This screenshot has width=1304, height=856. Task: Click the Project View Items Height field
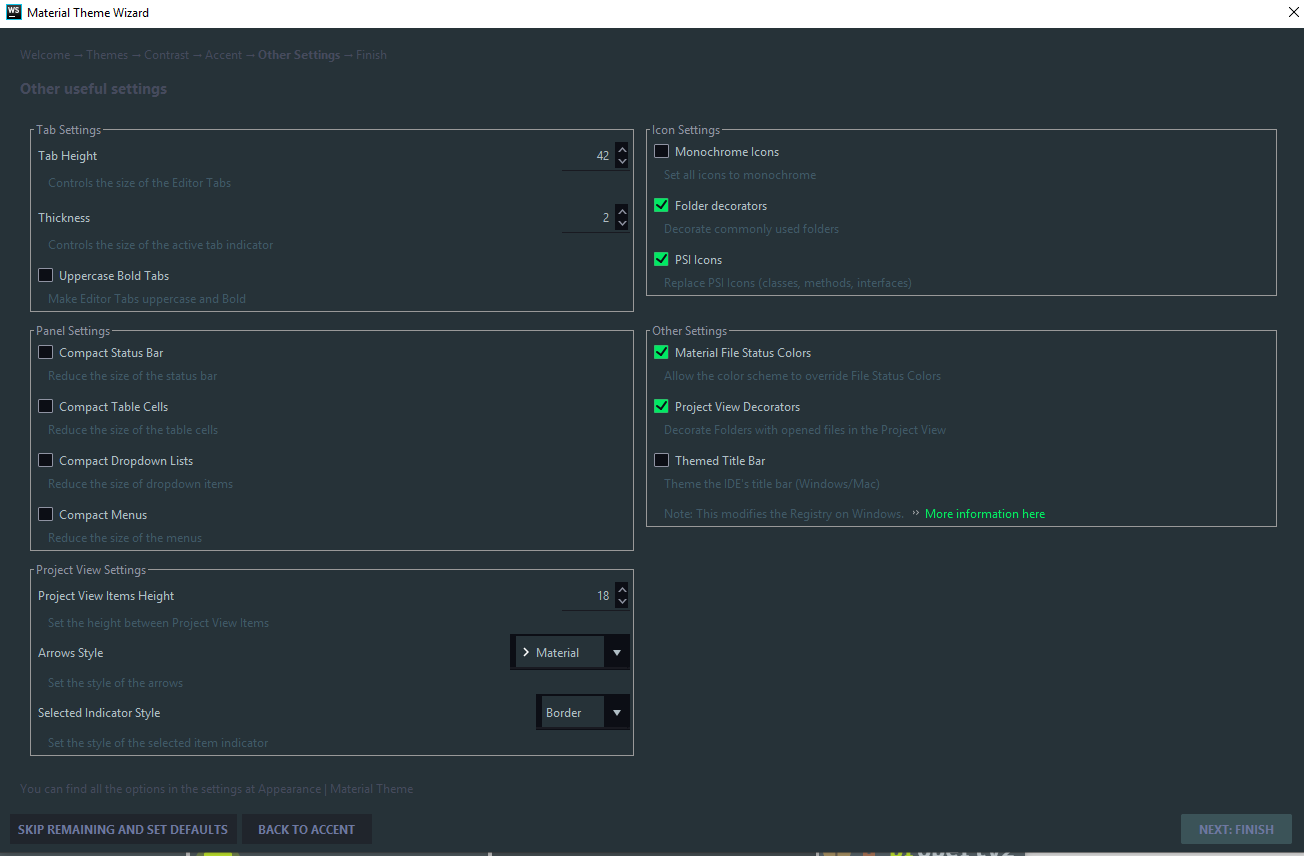588,596
